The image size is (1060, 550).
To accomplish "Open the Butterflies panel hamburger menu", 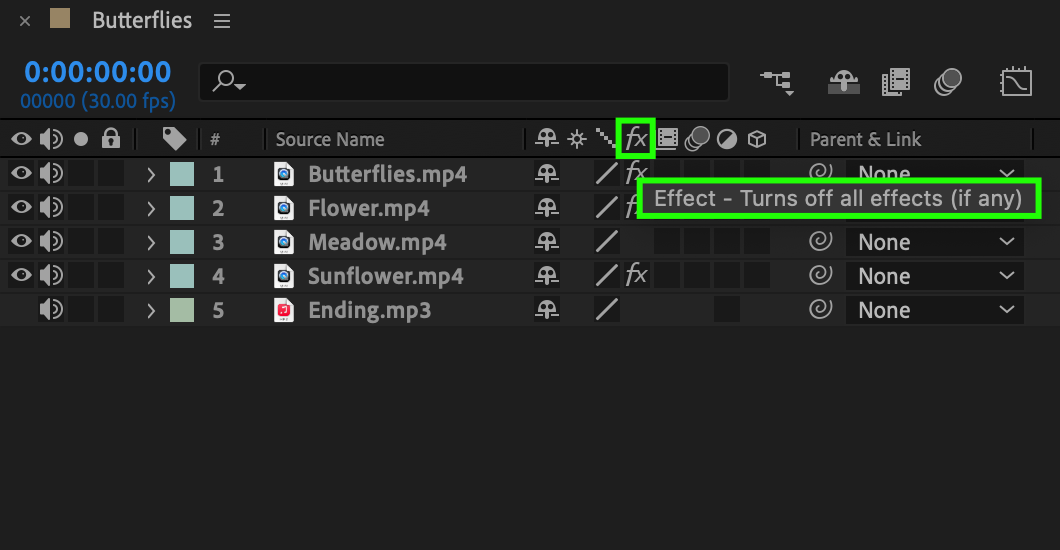I will tap(222, 21).
